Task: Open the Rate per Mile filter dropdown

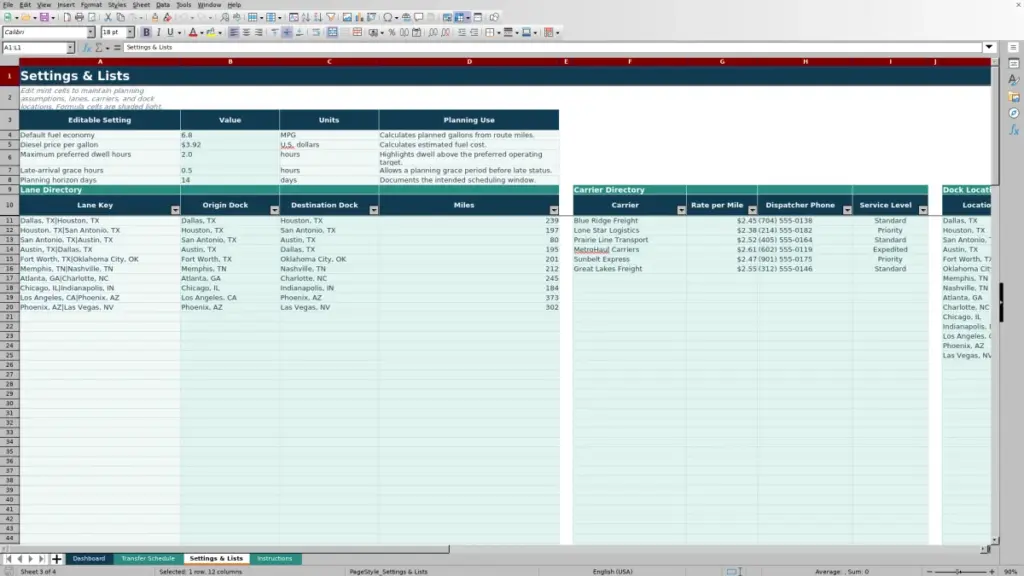Action: tap(752, 210)
